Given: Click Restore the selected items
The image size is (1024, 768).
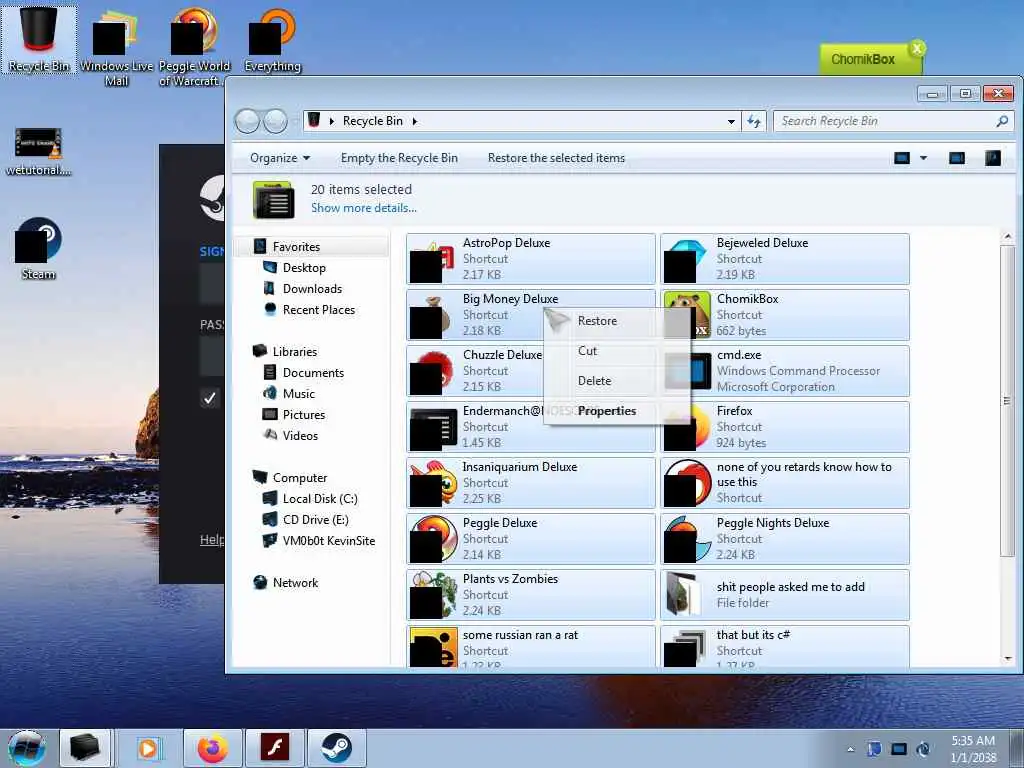Looking at the screenshot, I should 556,158.
